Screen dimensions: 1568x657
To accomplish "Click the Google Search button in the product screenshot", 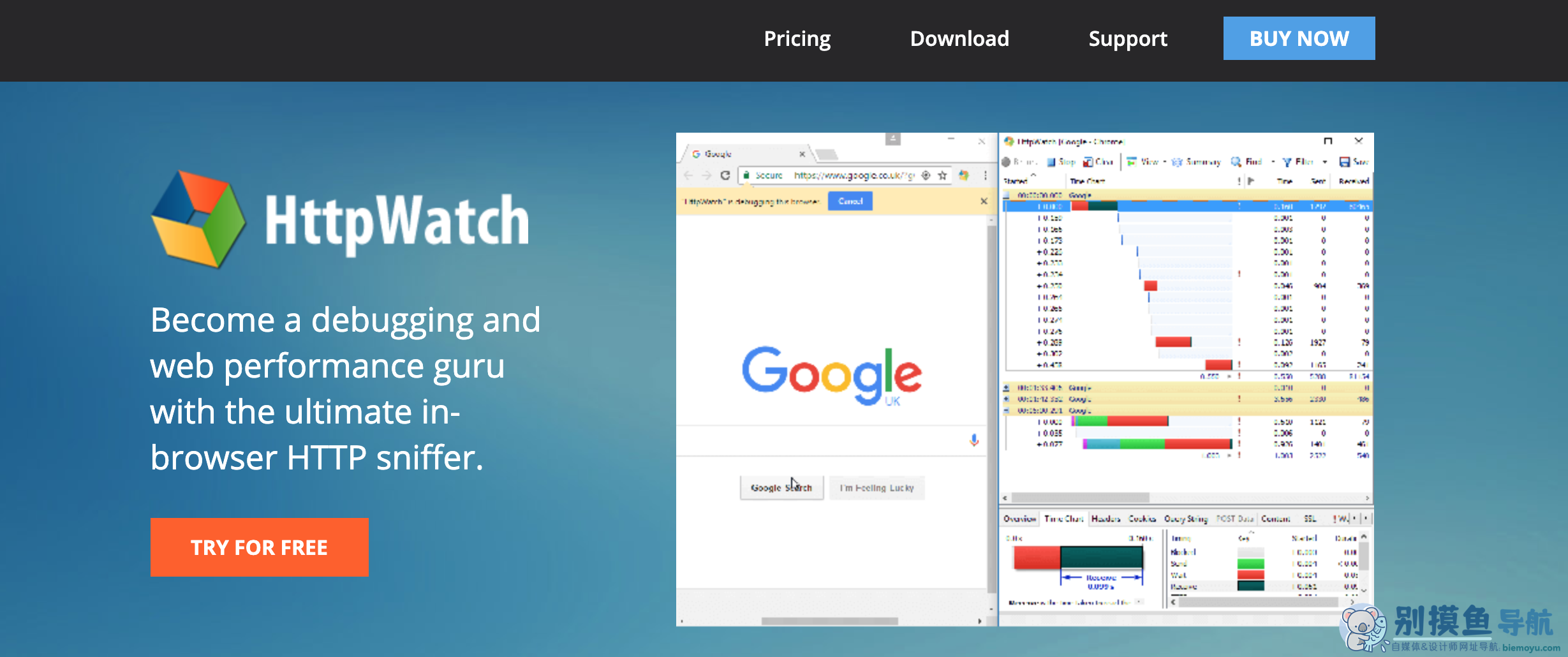I will click(x=781, y=488).
